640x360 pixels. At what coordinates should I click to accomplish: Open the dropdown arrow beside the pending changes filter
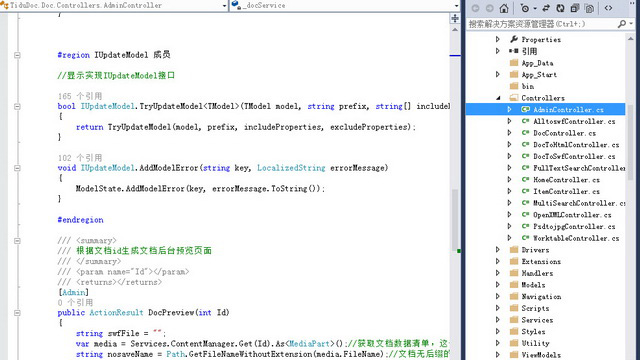(535, 9)
